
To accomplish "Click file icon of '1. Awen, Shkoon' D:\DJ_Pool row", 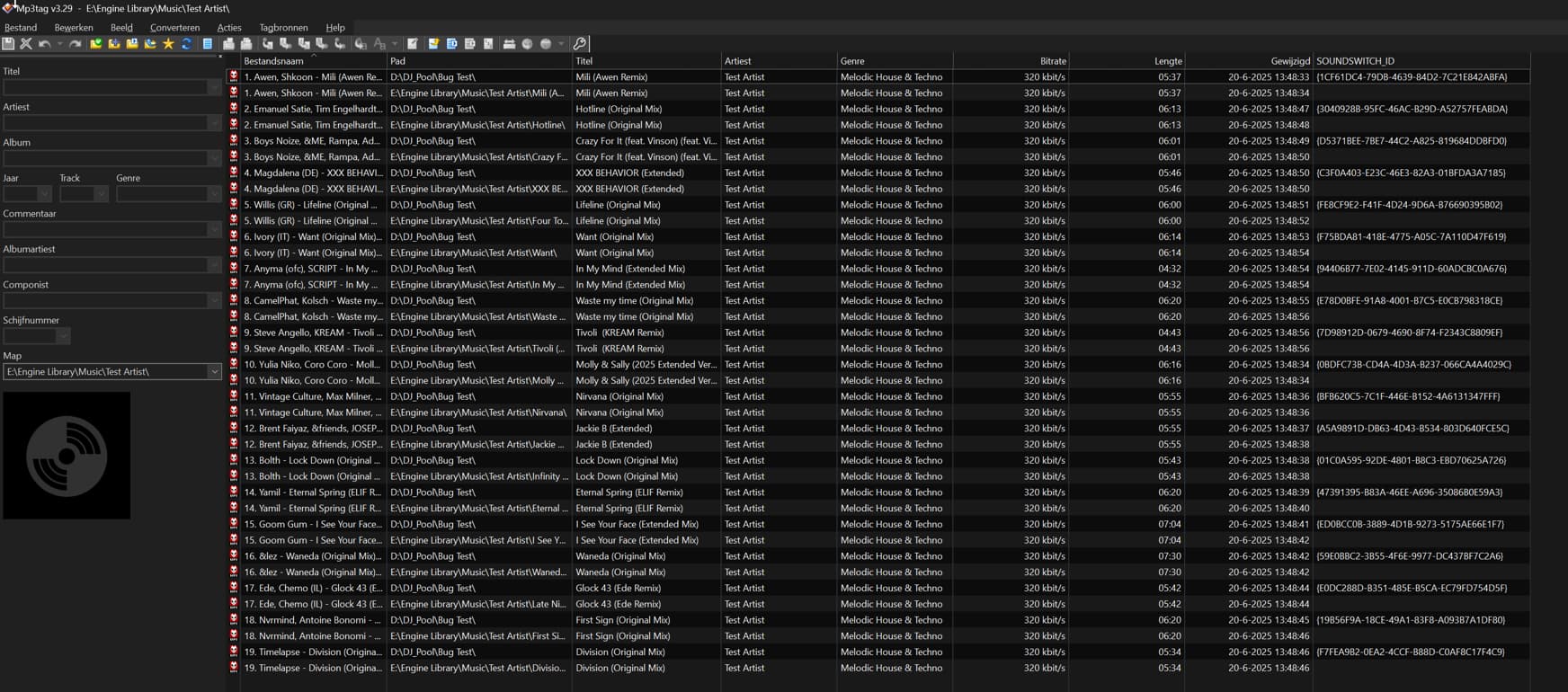I will pos(234,77).
